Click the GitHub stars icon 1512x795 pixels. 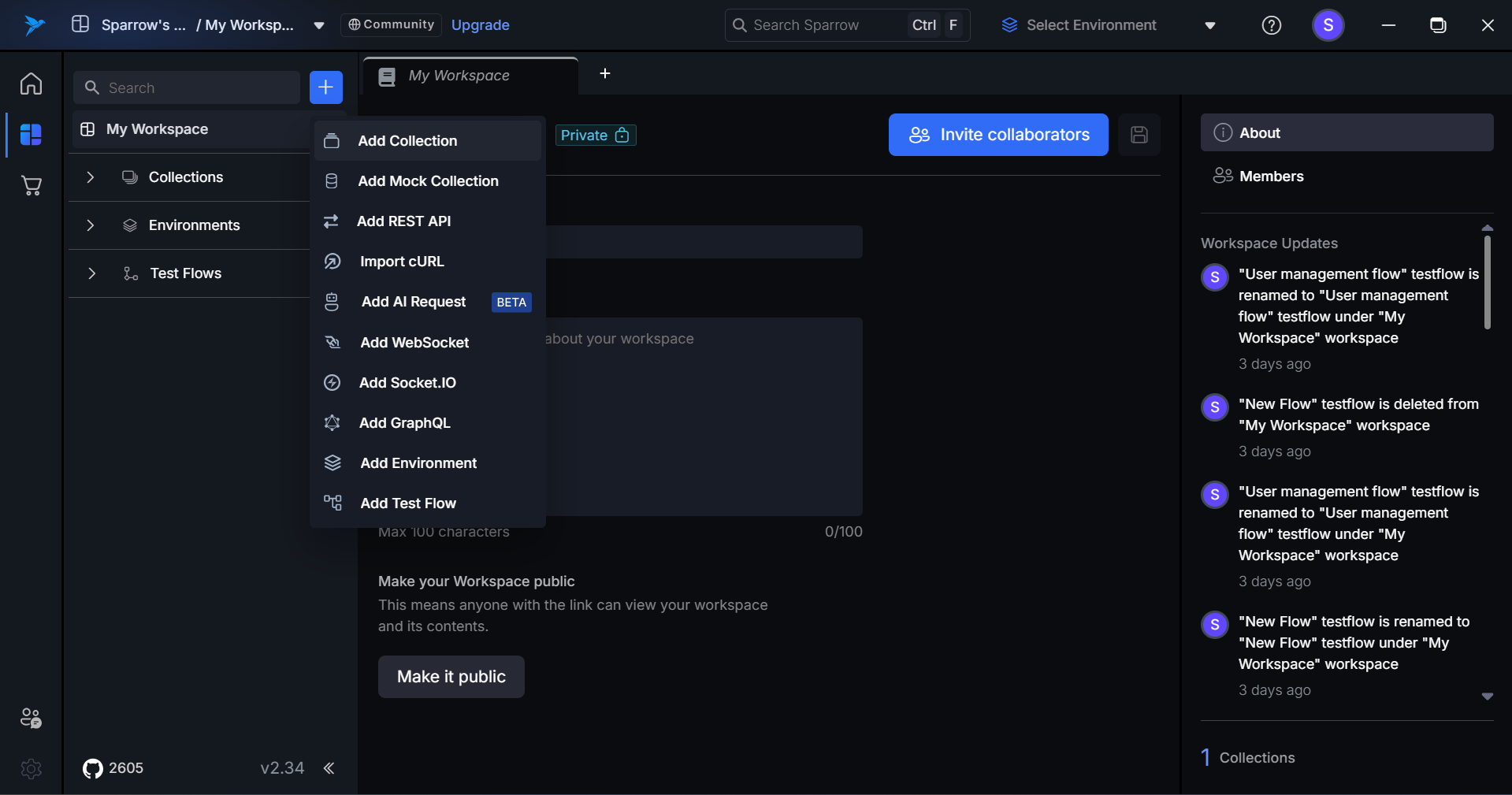point(93,768)
